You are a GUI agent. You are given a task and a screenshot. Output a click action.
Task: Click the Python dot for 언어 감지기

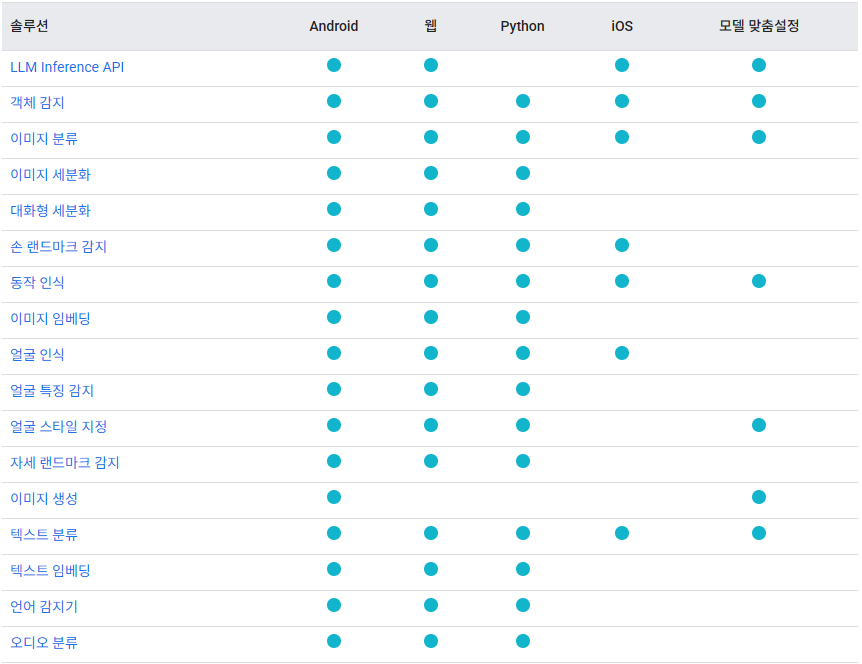tap(523, 605)
